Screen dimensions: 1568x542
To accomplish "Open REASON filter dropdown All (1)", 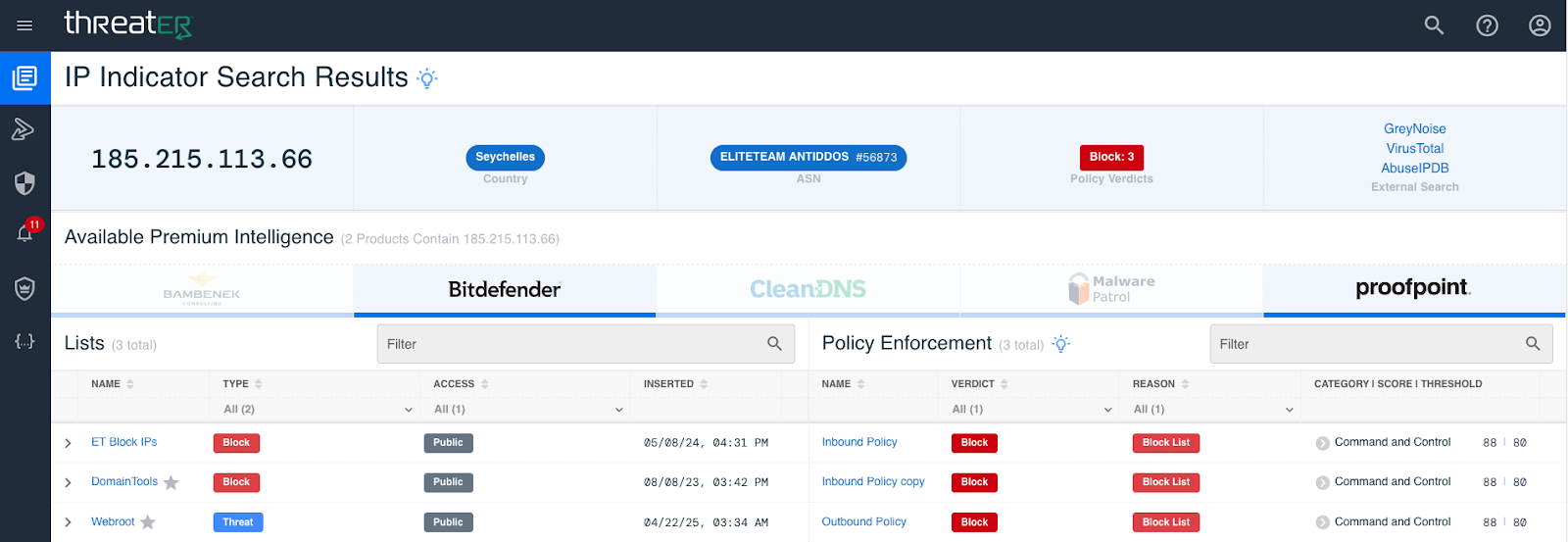I will 1212,410.
